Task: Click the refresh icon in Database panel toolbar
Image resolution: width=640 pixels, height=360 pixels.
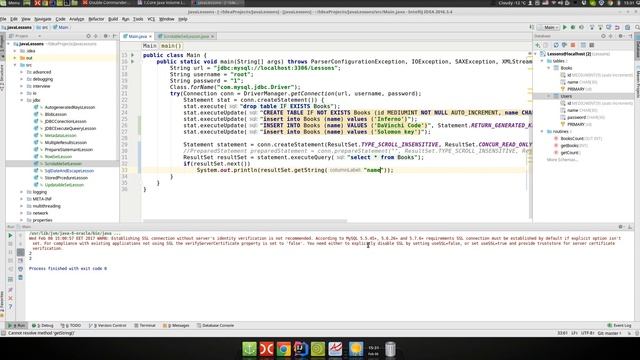Action: click(556, 45)
